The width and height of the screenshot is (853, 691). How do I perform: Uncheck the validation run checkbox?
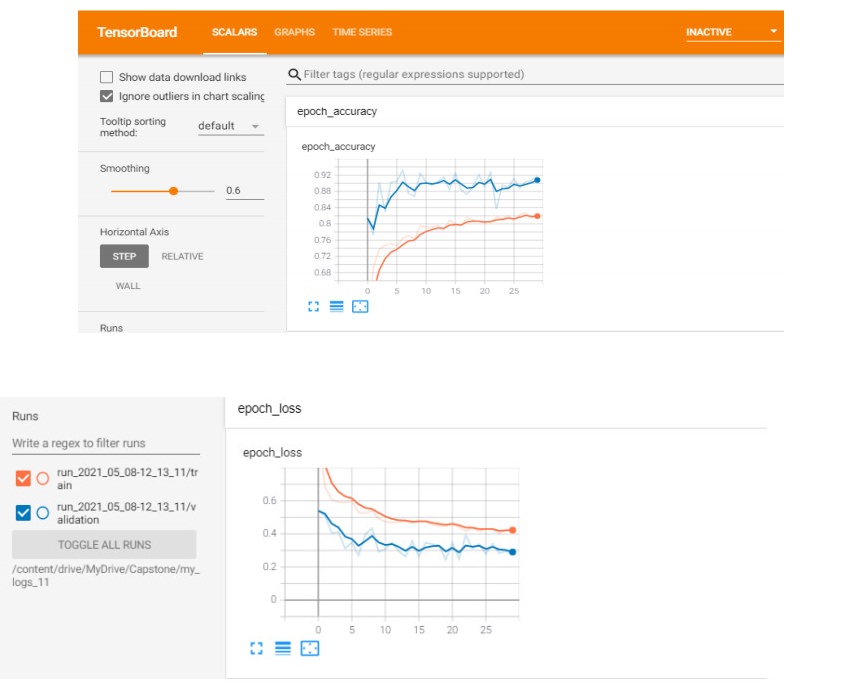click(x=24, y=513)
